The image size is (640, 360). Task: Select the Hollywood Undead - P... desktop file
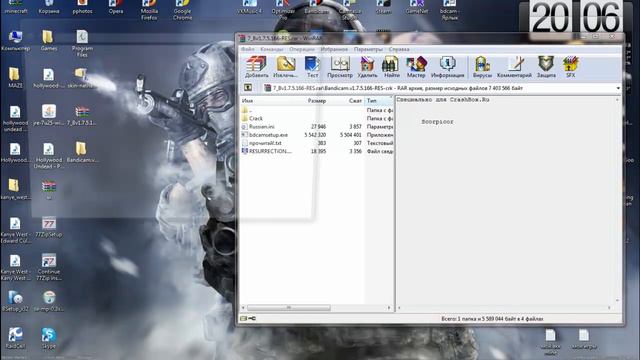click(49, 156)
